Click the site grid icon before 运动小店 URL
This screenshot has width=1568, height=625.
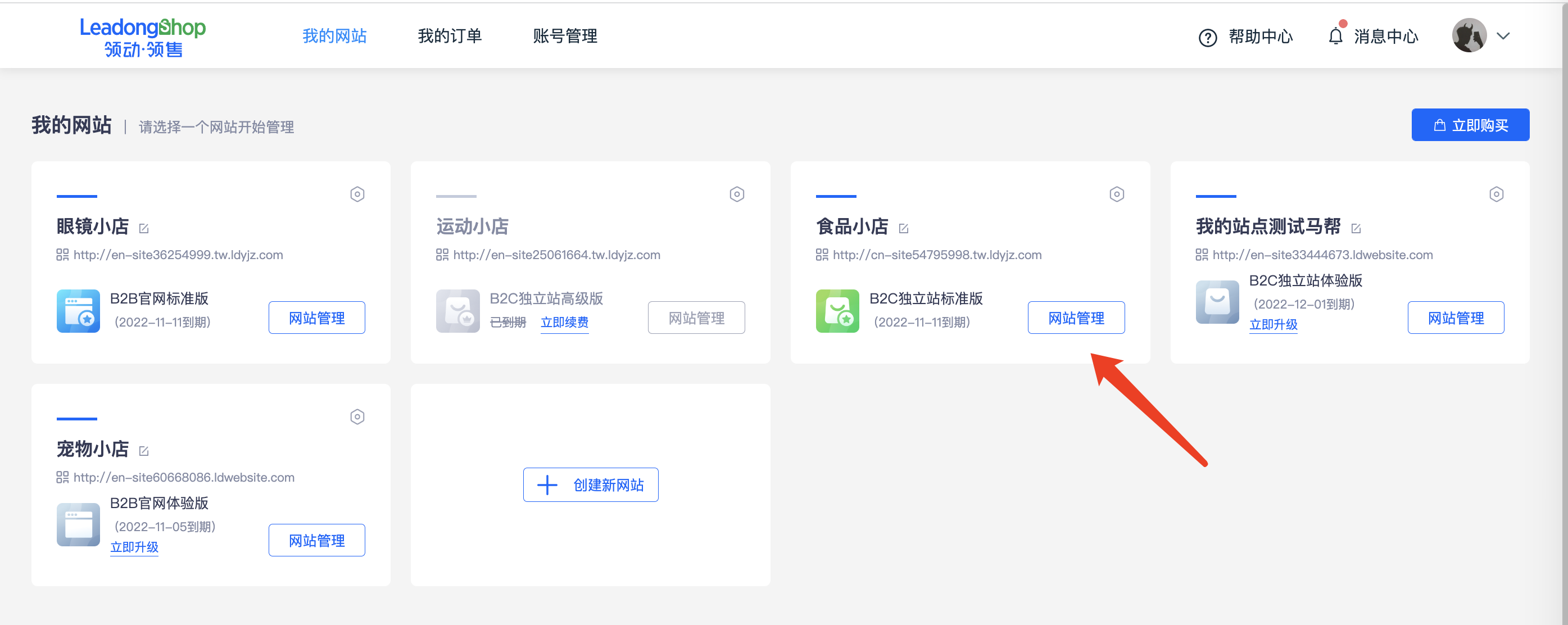[x=442, y=255]
